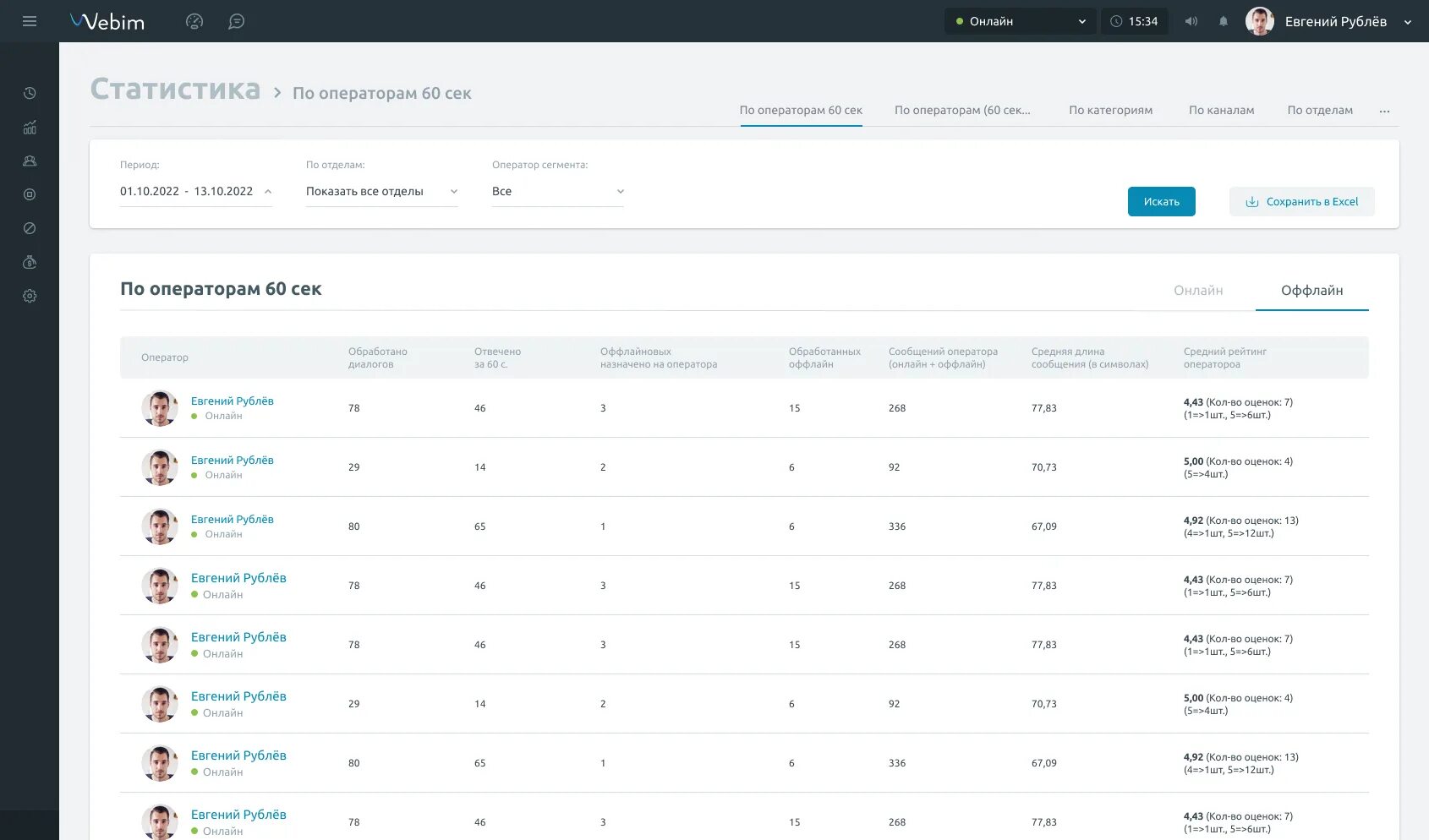Click the Статистика breadcrumb title
Viewport: 1429px width, 840px height.
[176, 89]
